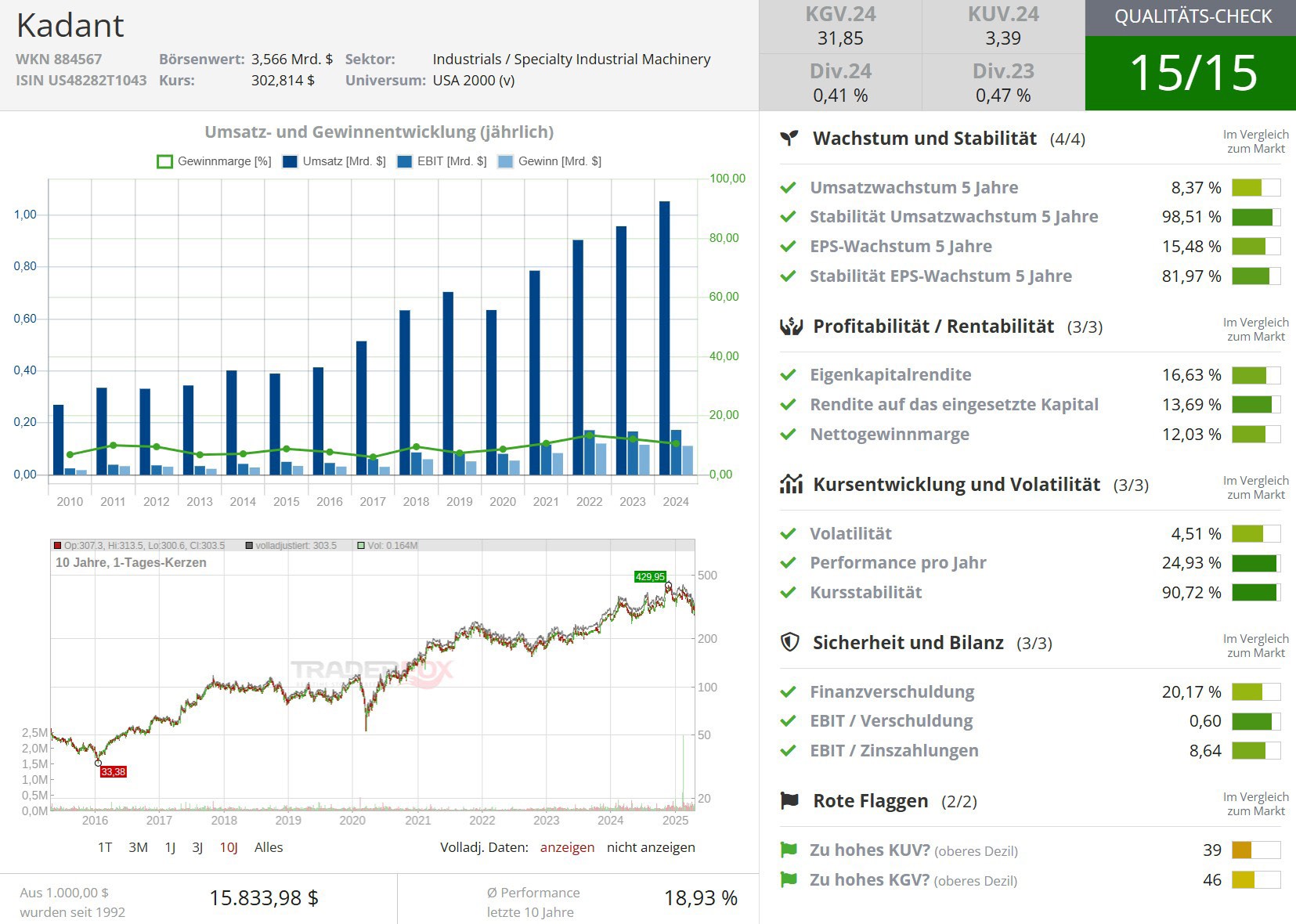Click the KUV.24 value 3,39
This screenshot has height=924, width=1296.
click(1003, 38)
